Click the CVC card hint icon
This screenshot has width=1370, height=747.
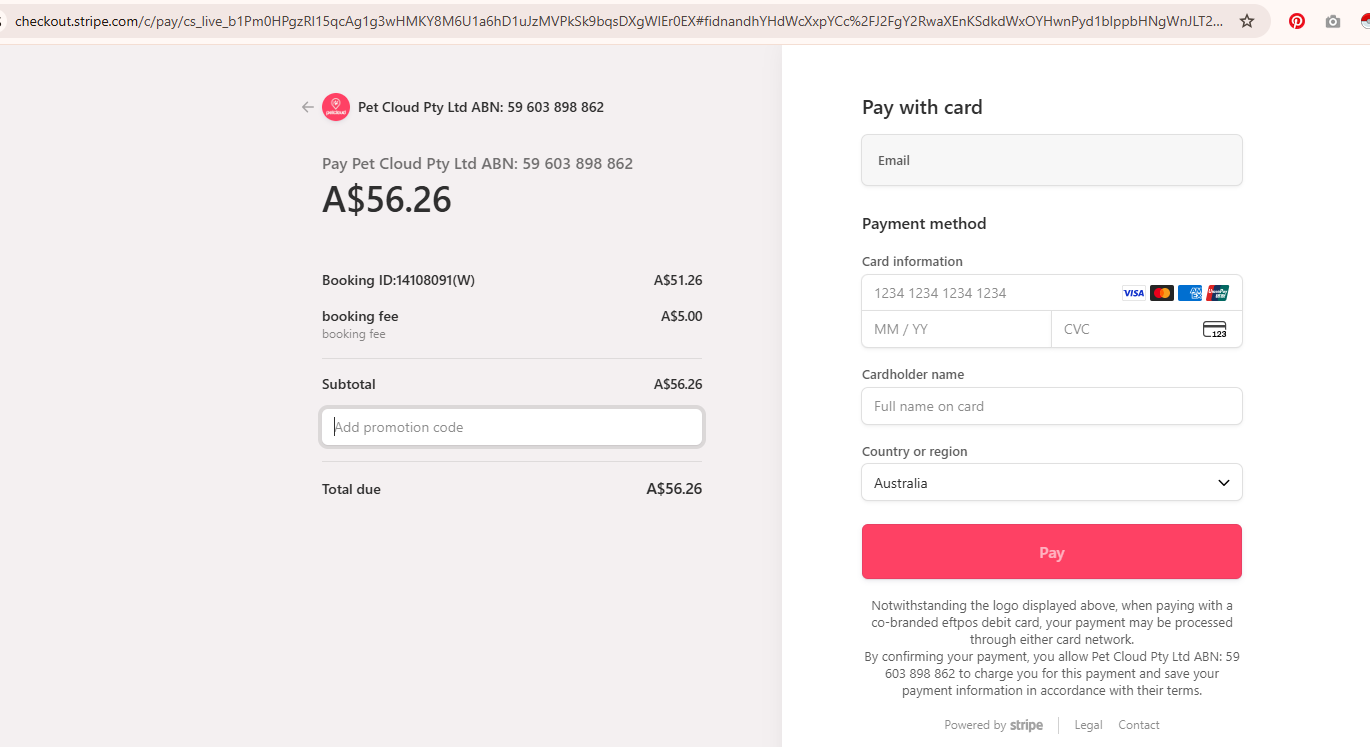[x=1214, y=329]
